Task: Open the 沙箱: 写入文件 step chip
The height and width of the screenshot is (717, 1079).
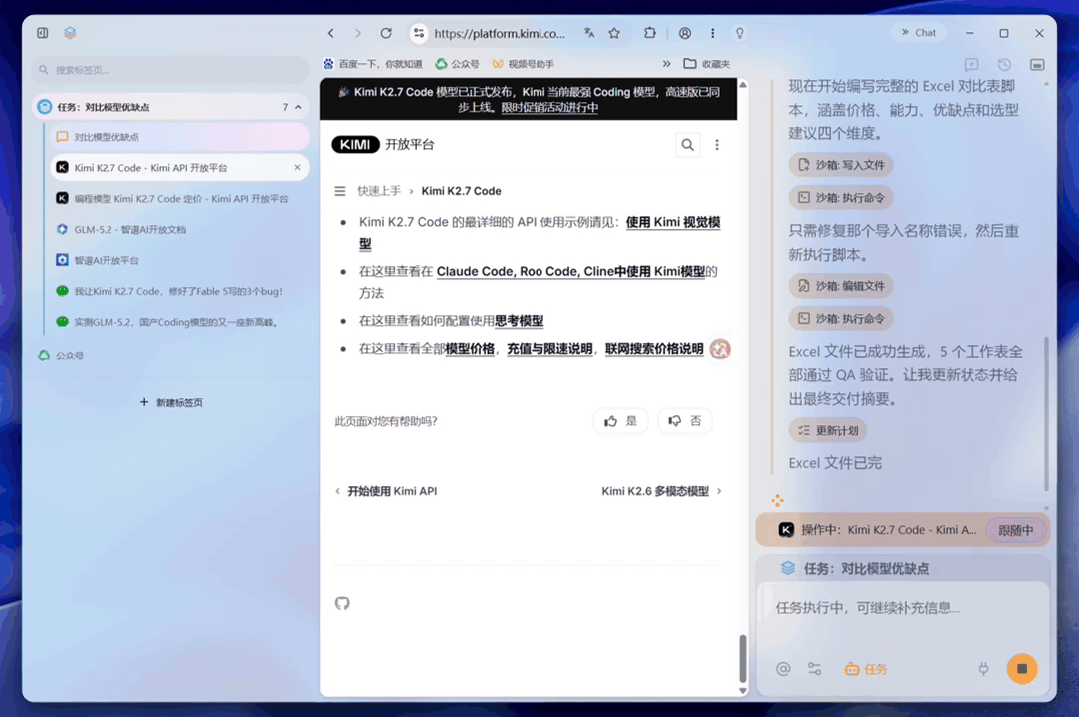Action: [x=841, y=164]
